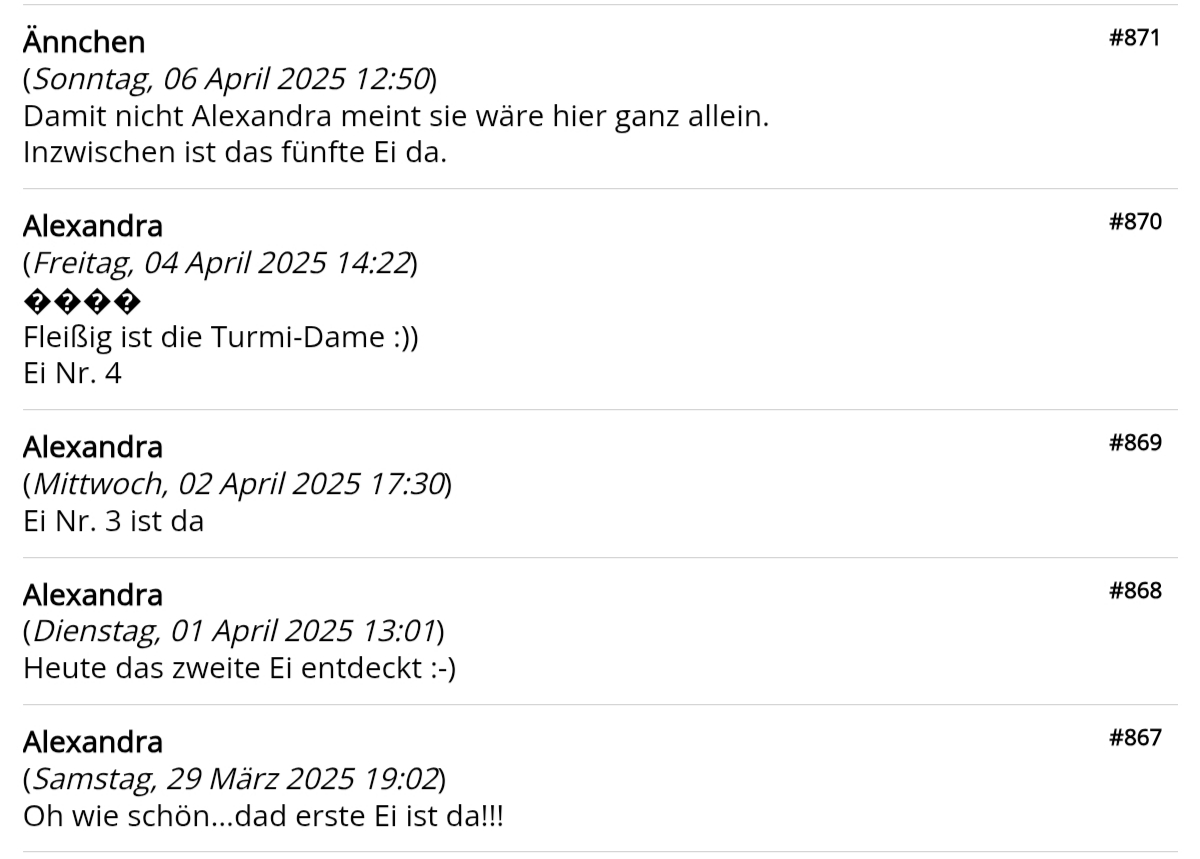Click Alexandra's name on entry #869
Image resolution: width=1200 pixels, height=859 pixels.
click(x=93, y=446)
